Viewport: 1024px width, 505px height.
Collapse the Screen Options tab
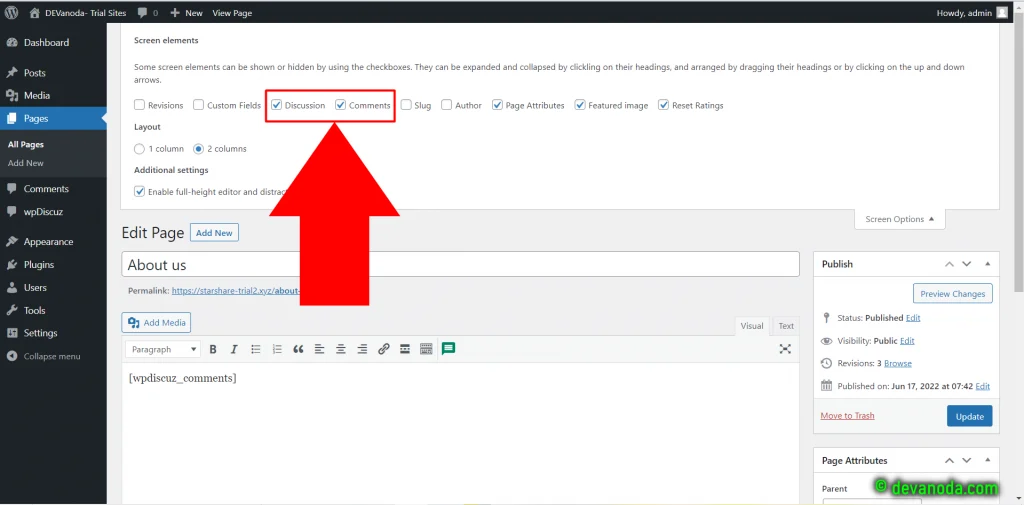[x=899, y=219]
